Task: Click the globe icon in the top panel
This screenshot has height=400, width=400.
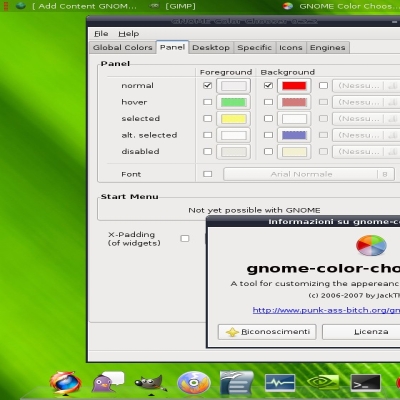Action: pos(21,6)
